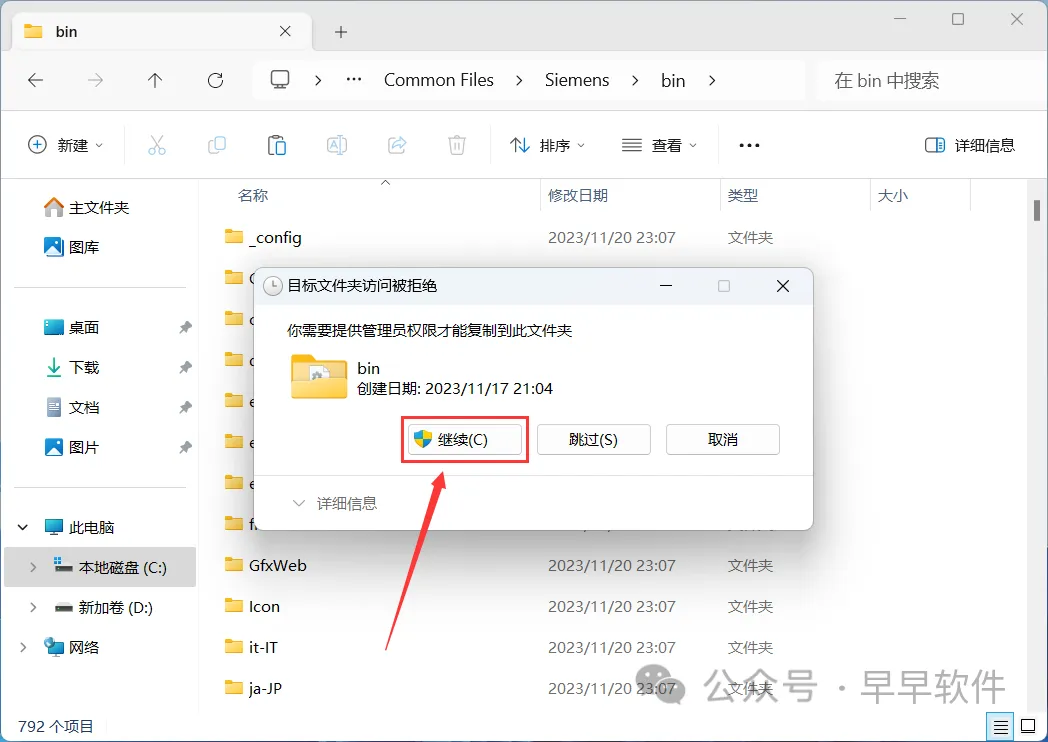The width and height of the screenshot is (1048, 742).
Task: Open a new tab with plus button
Action: point(341,31)
